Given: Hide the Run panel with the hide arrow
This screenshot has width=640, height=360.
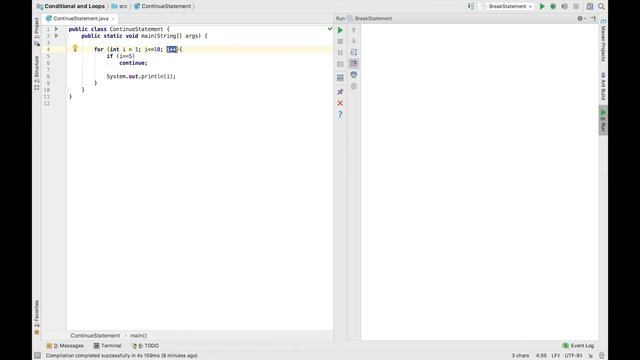Looking at the screenshot, I should point(593,18).
